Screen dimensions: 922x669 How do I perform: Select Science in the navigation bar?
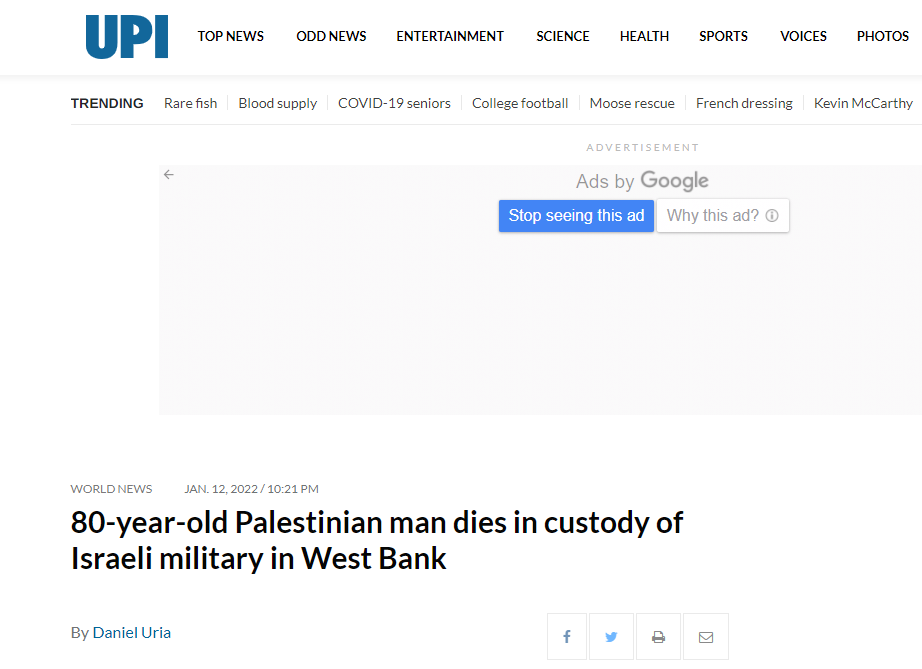[563, 36]
